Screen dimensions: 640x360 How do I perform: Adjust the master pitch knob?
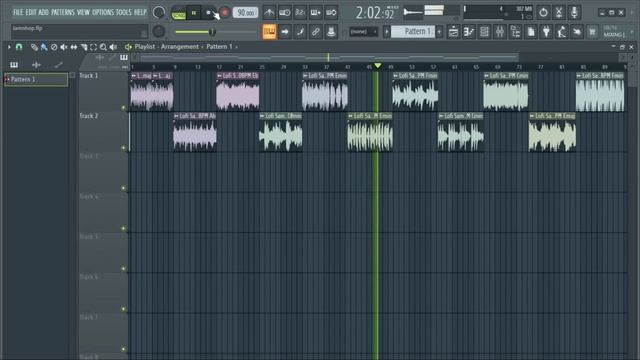pos(159,31)
